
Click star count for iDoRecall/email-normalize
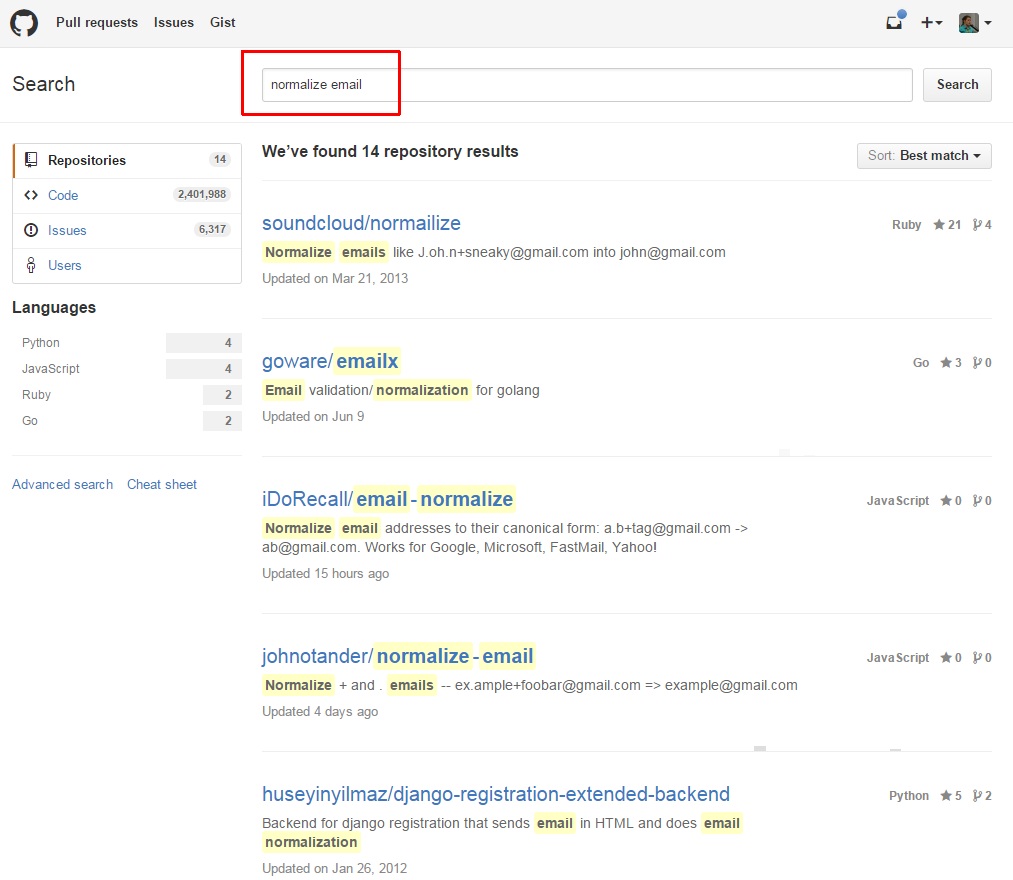coord(950,501)
